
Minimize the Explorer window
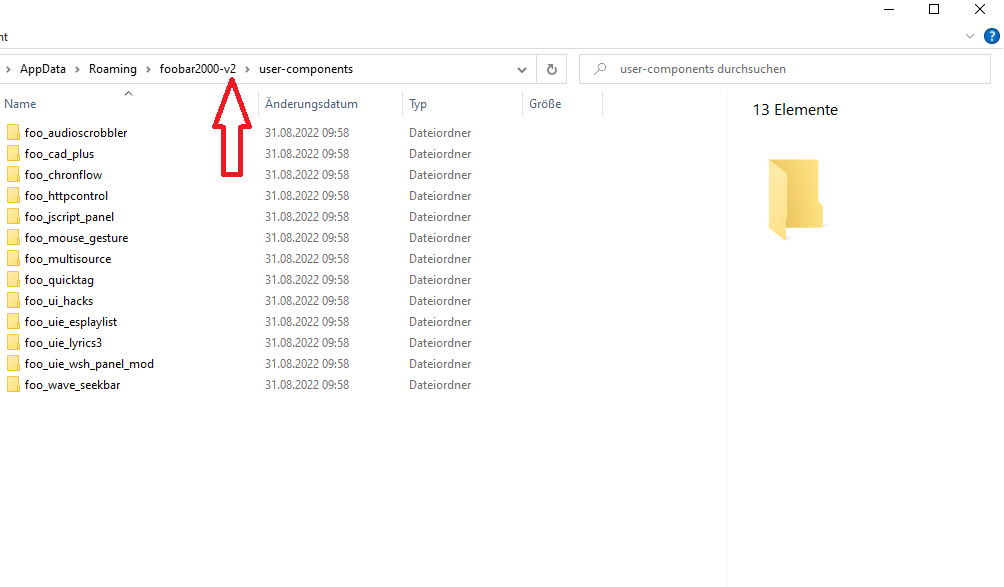(889, 10)
